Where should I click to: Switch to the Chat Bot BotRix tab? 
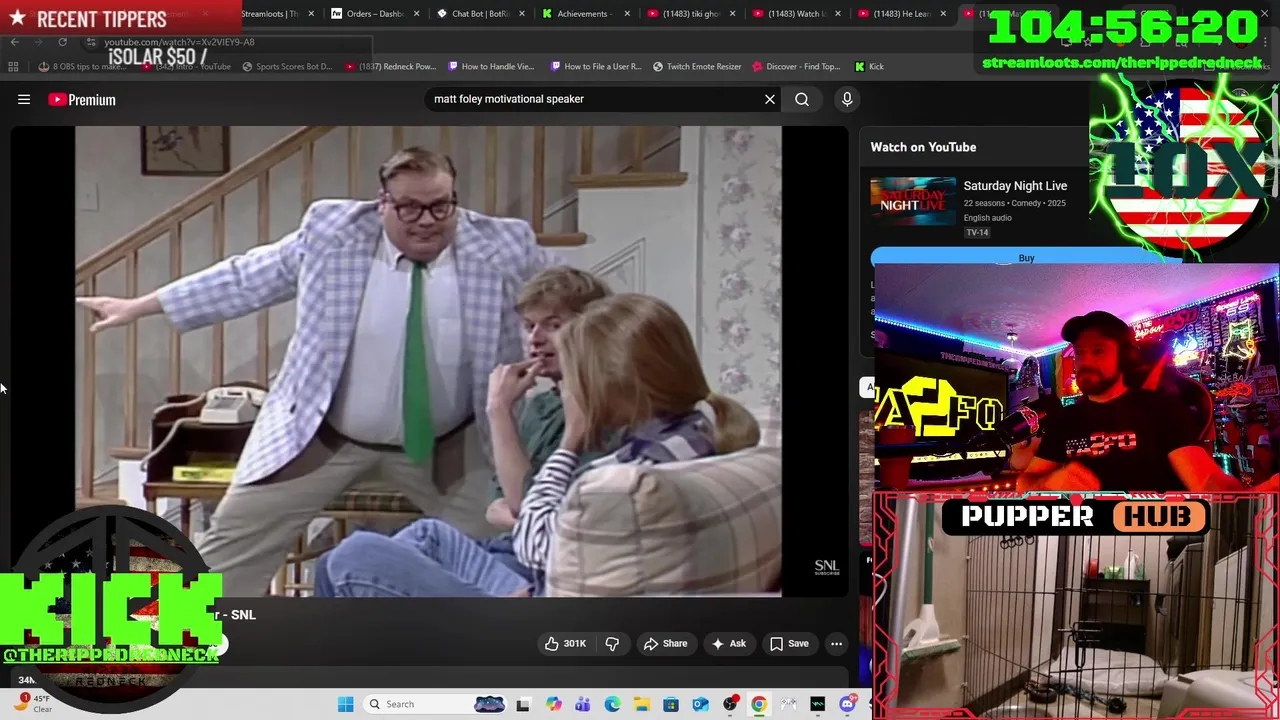(x=480, y=14)
